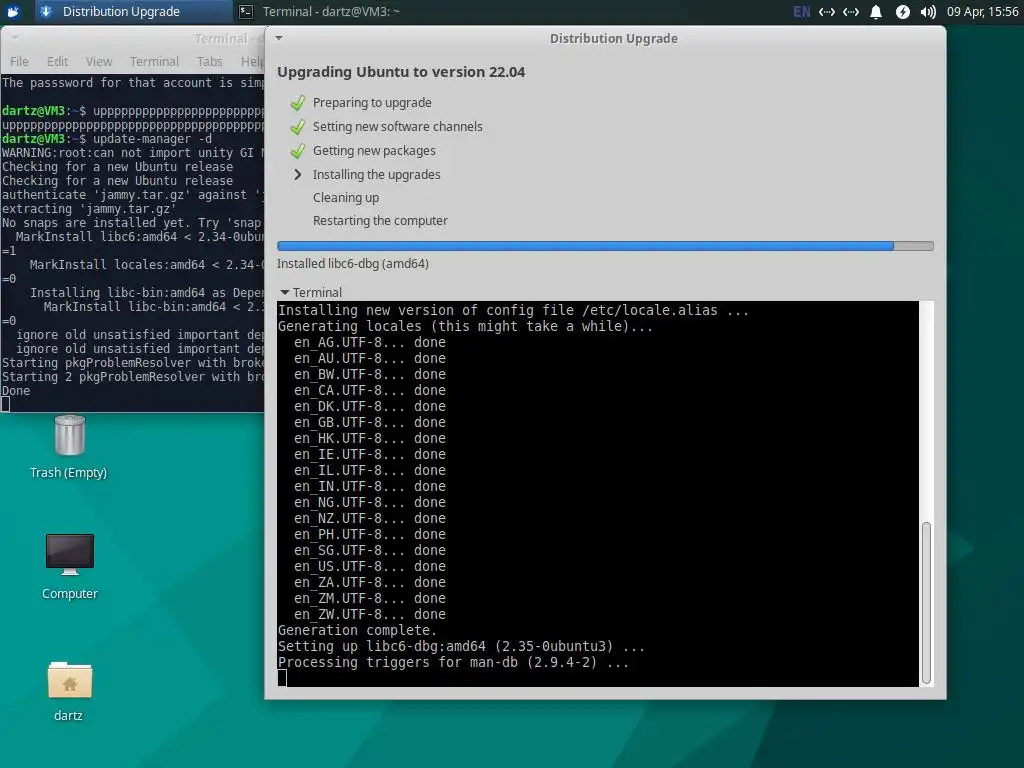Screen dimensions: 1024x768
Task: Open the window menu arrow of Distribution Upgrade
Action: tap(279, 38)
